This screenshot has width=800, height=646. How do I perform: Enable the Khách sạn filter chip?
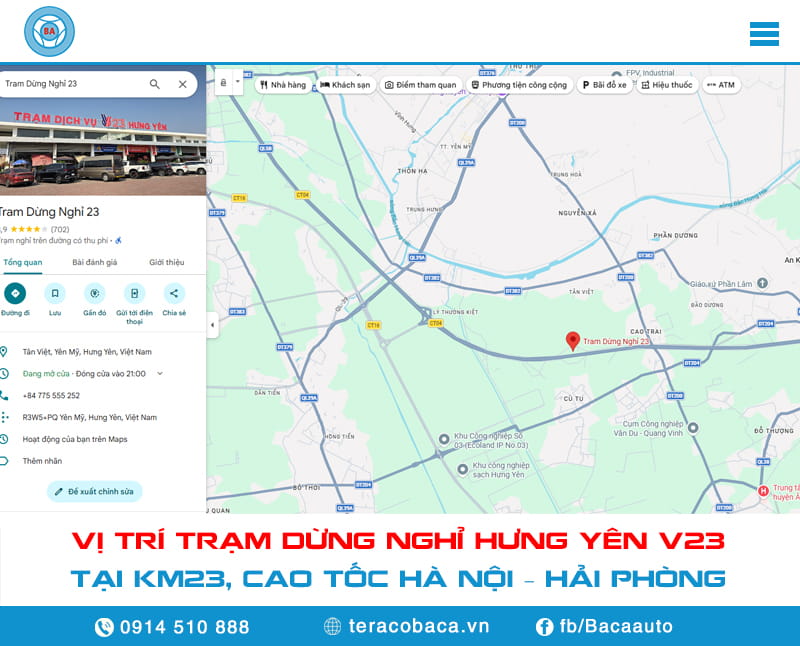pyautogui.click(x=344, y=85)
